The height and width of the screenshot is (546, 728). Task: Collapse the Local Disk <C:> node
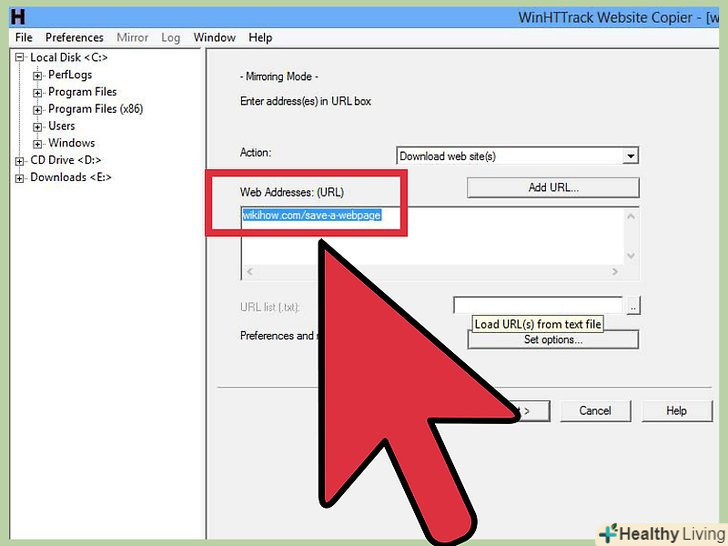(20, 58)
